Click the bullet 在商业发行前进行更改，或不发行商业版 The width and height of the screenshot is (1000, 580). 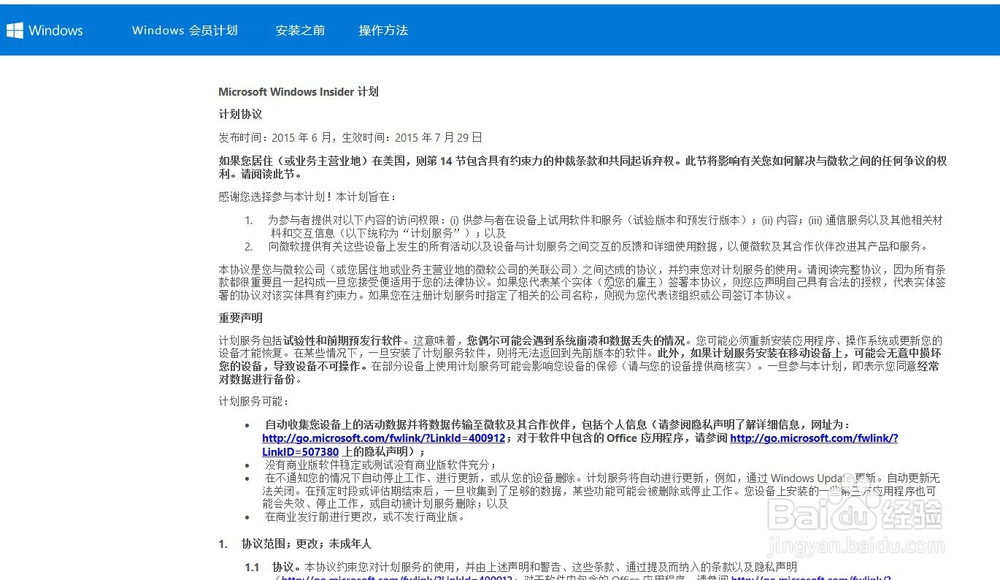[x=365, y=517]
